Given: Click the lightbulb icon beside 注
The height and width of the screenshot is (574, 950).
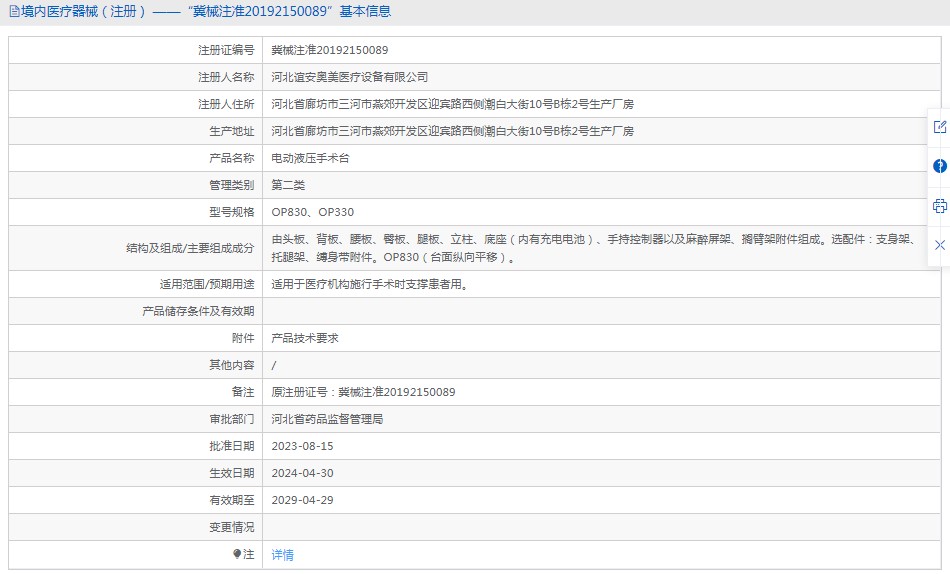Looking at the screenshot, I should 237,554.
